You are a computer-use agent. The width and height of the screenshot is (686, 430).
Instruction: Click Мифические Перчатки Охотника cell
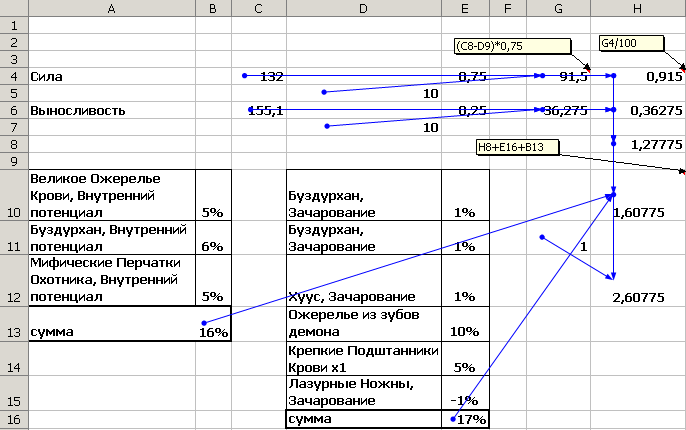pyautogui.click(x=112, y=280)
